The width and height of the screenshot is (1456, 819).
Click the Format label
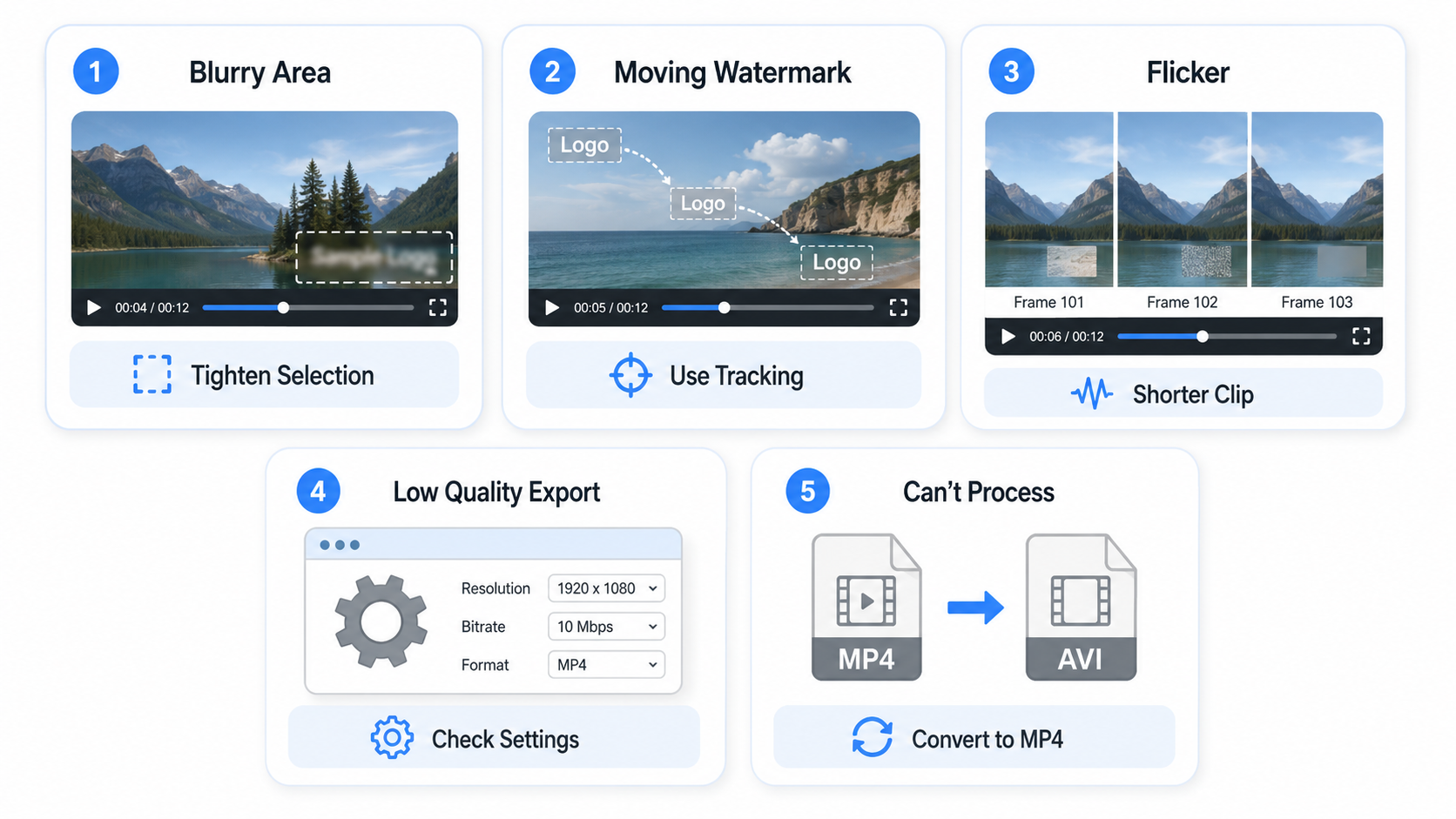pyautogui.click(x=485, y=665)
